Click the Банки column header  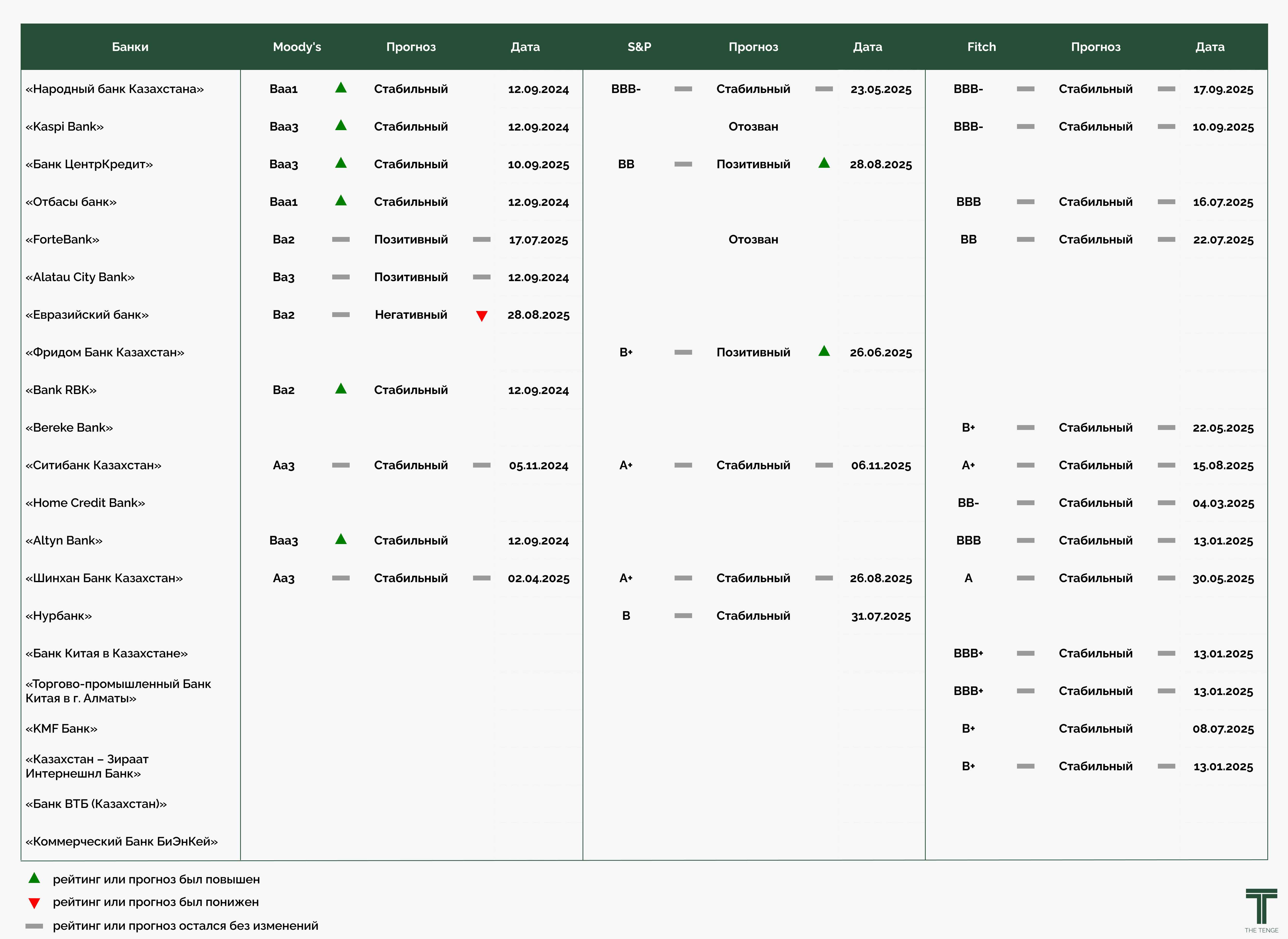[130, 47]
